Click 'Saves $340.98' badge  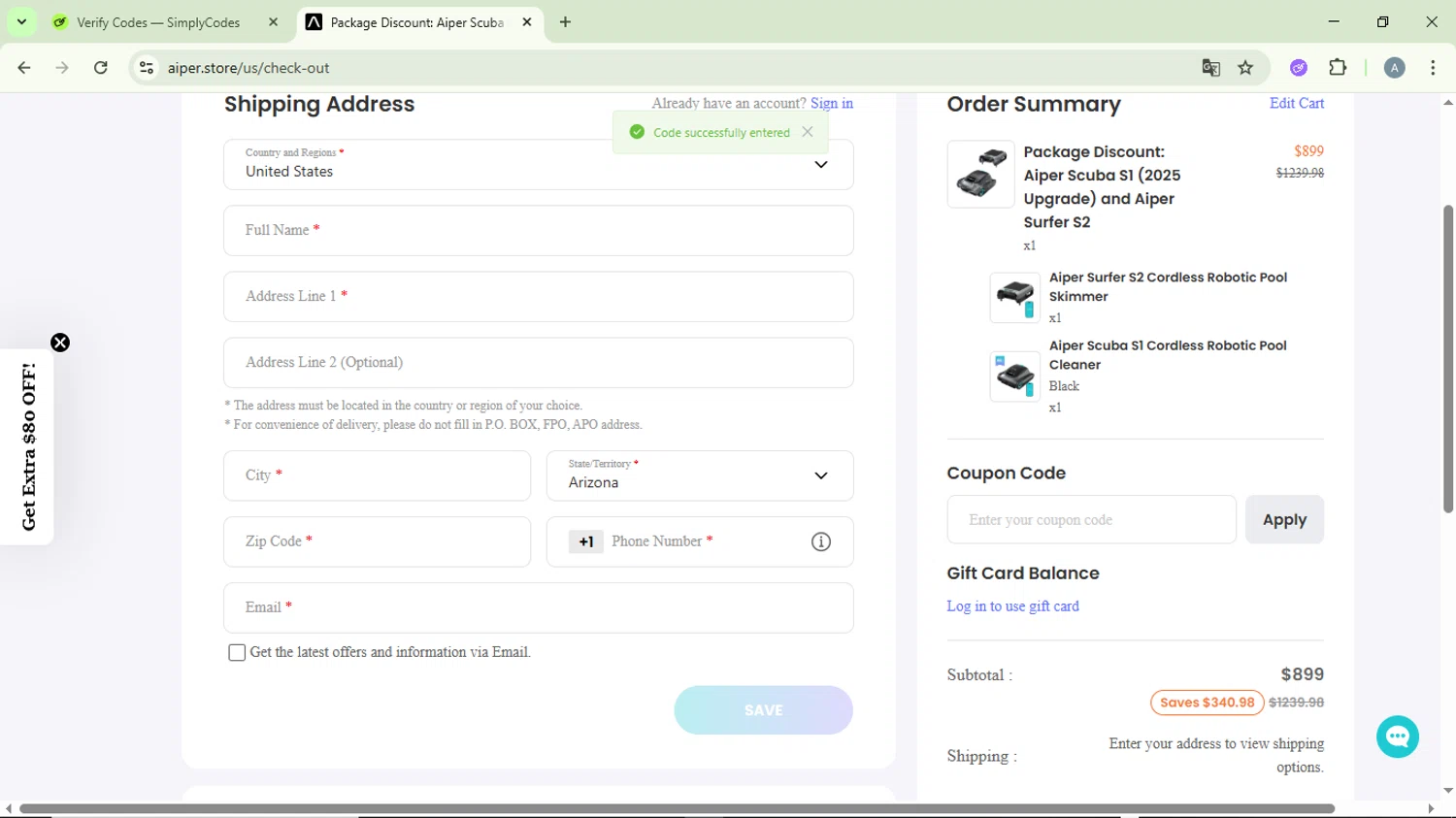(x=1207, y=703)
